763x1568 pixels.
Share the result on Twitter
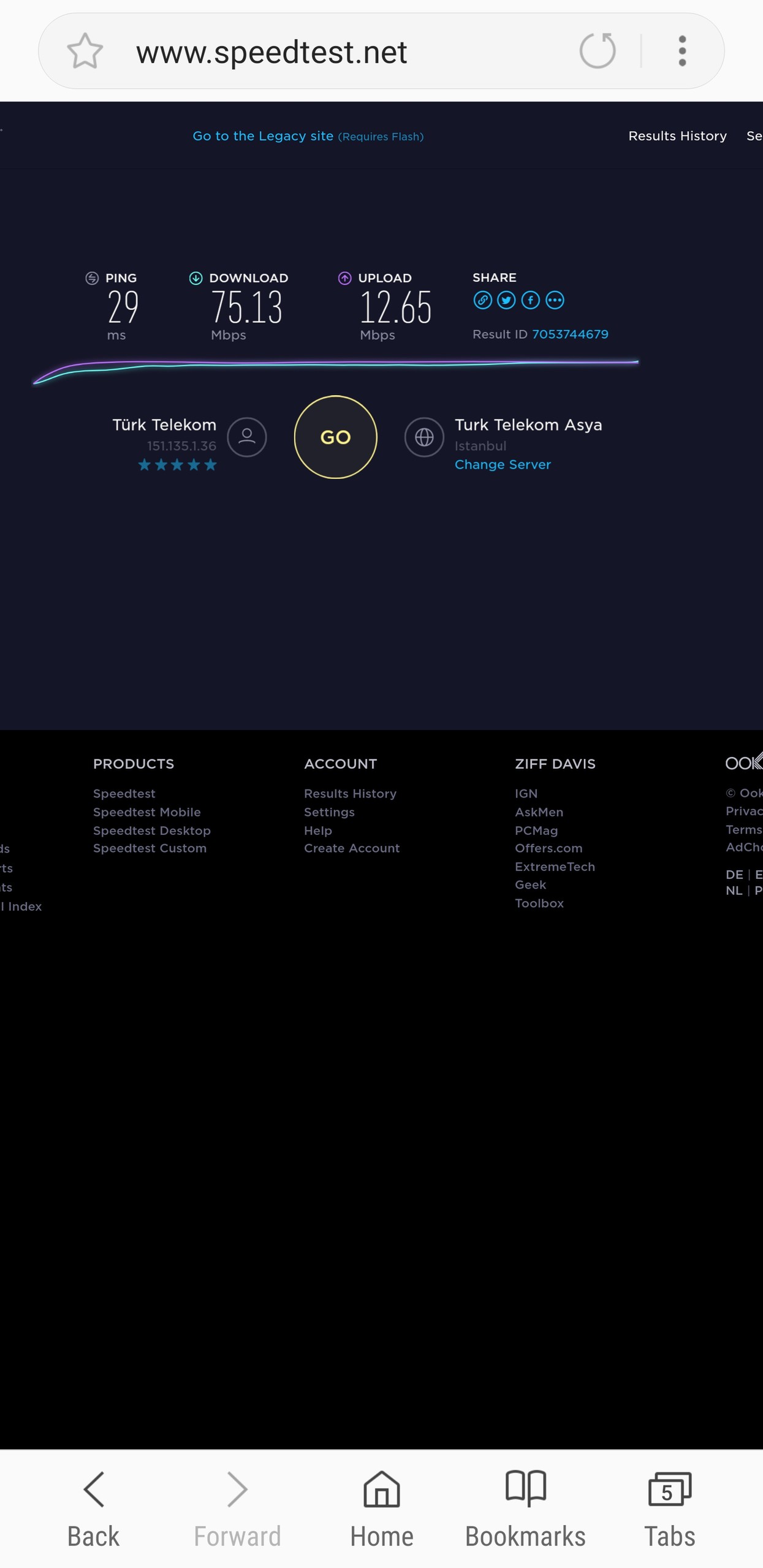(x=506, y=300)
